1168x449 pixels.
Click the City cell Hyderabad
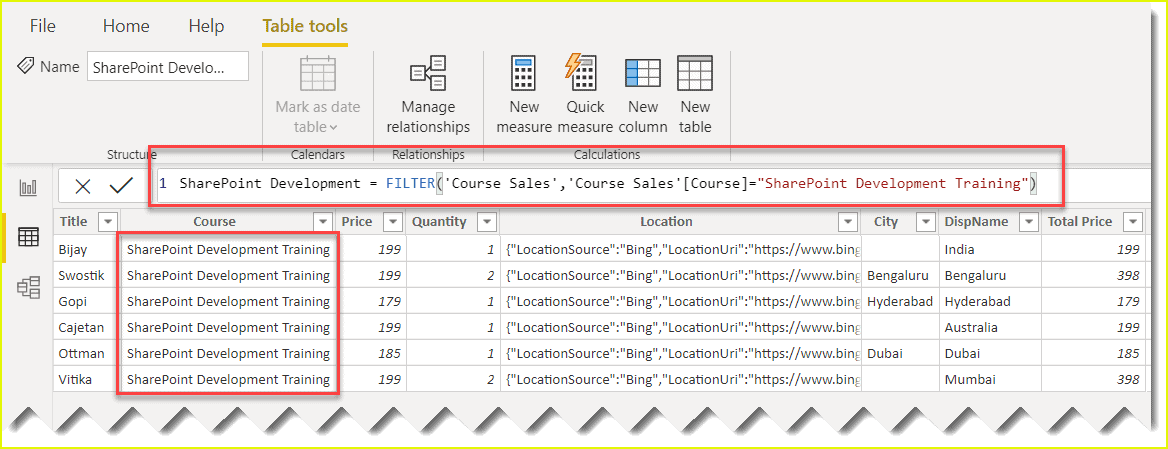pos(899,302)
